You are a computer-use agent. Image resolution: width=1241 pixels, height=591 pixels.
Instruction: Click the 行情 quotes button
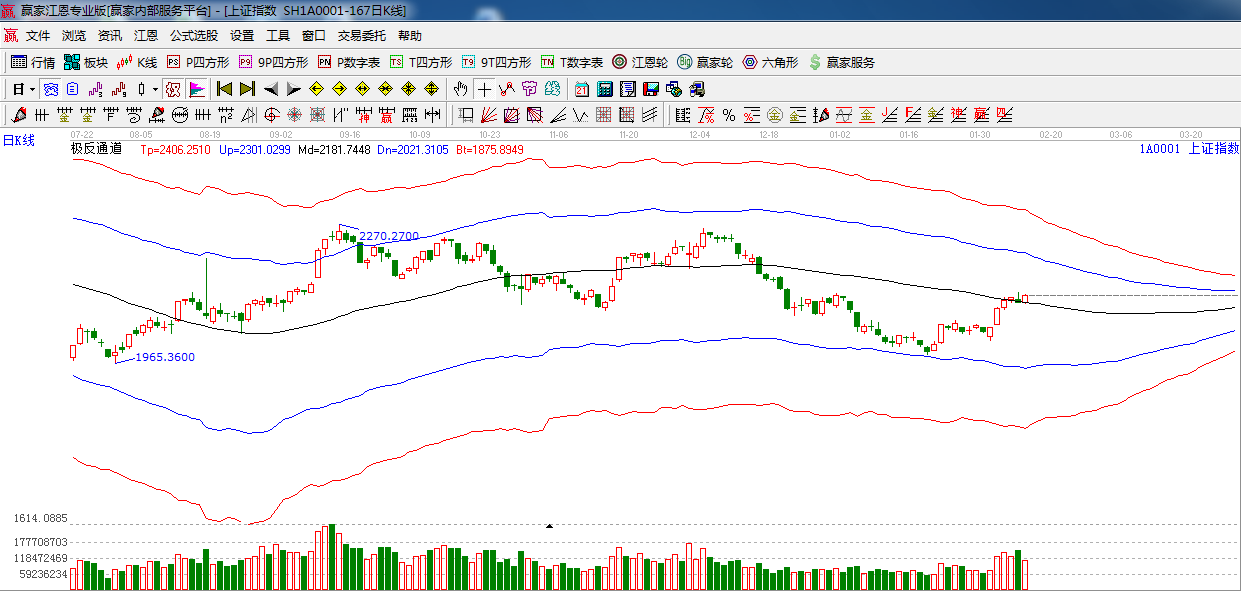click(x=33, y=62)
